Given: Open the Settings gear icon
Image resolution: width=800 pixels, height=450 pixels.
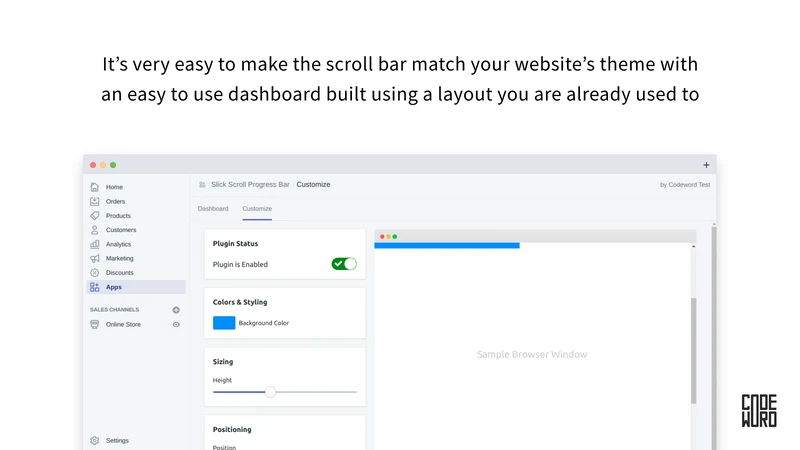Looking at the screenshot, I should (x=94, y=440).
